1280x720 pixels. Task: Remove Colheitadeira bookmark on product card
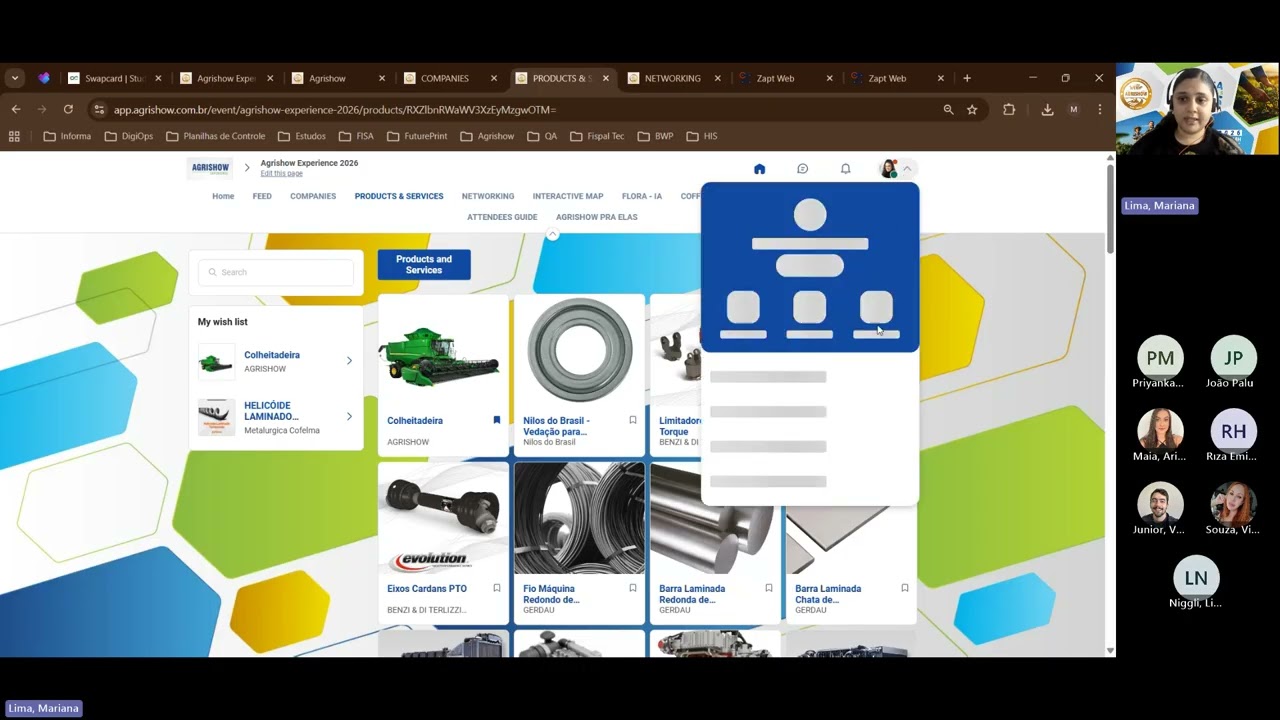pos(496,420)
